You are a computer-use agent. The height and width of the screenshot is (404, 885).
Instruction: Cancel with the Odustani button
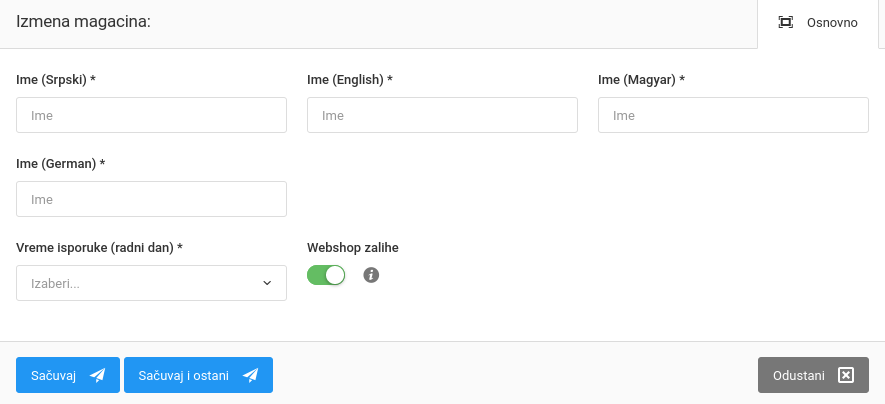813,375
